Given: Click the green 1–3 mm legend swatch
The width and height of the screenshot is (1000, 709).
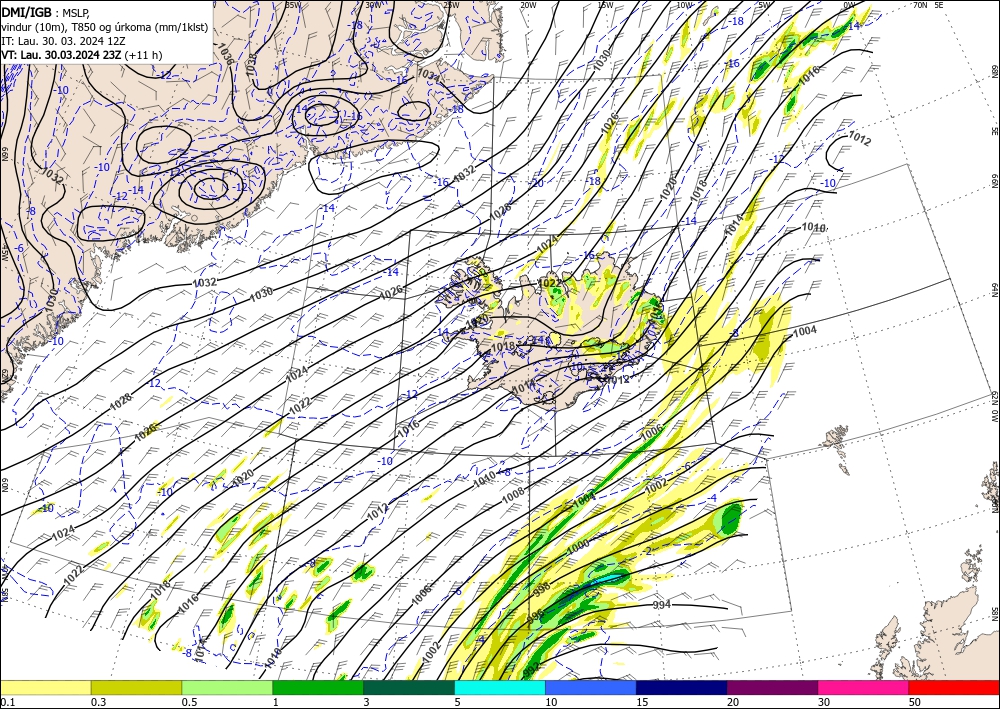Looking at the screenshot, I should click(318, 687).
